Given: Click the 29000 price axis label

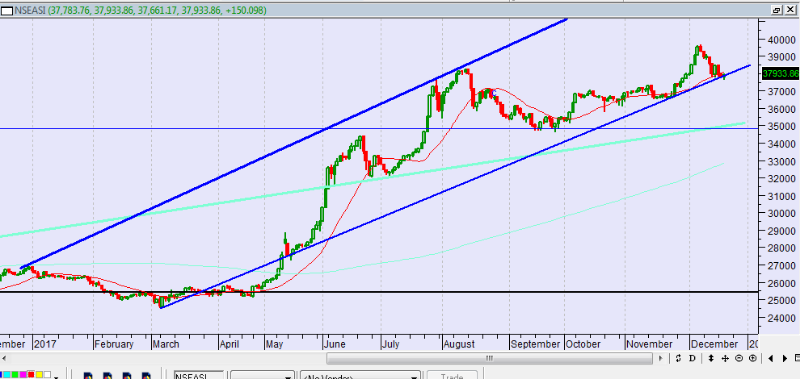Looking at the screenshot, I should 783,231.
